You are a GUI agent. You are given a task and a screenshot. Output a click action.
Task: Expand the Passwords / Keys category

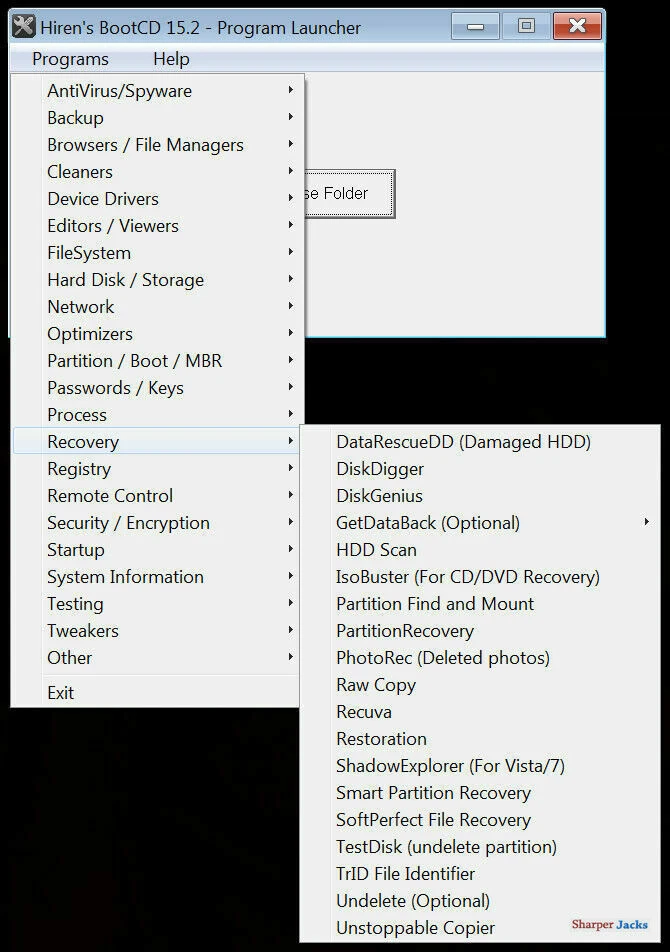coord(158,388)
